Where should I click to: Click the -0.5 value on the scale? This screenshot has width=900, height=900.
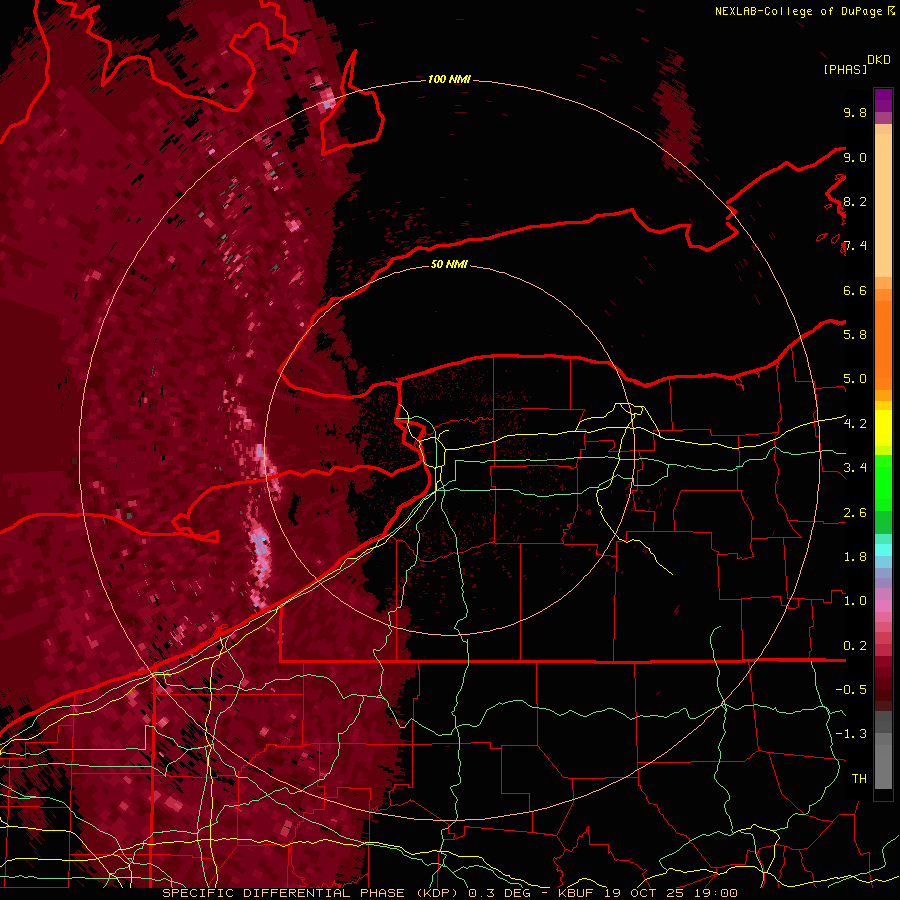click(851, 690)
